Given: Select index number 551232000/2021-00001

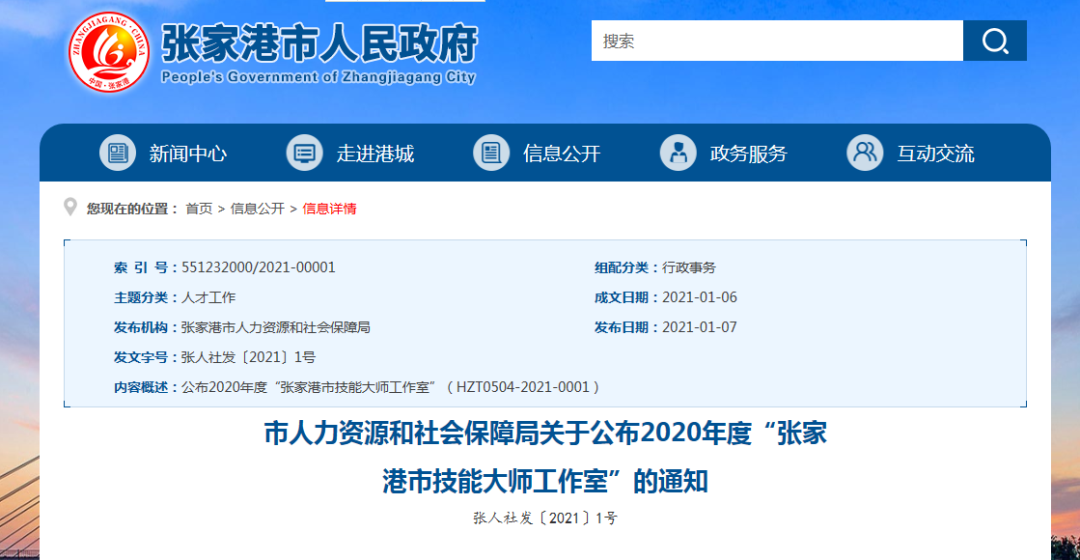Looking at the screenshot, I should click(x=258, y=267).
